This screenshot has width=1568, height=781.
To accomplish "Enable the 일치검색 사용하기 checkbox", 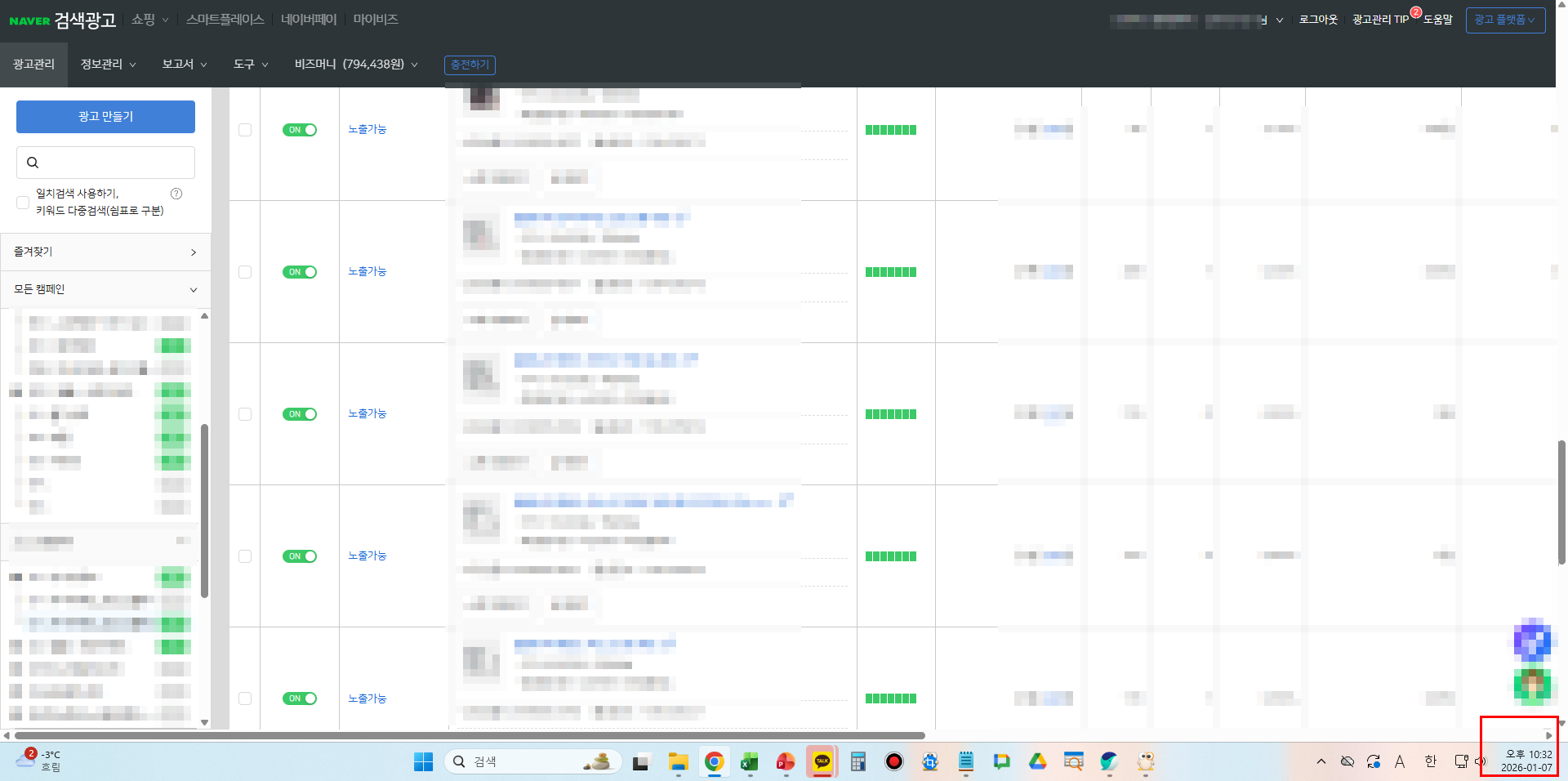I will tap(23, 202).
